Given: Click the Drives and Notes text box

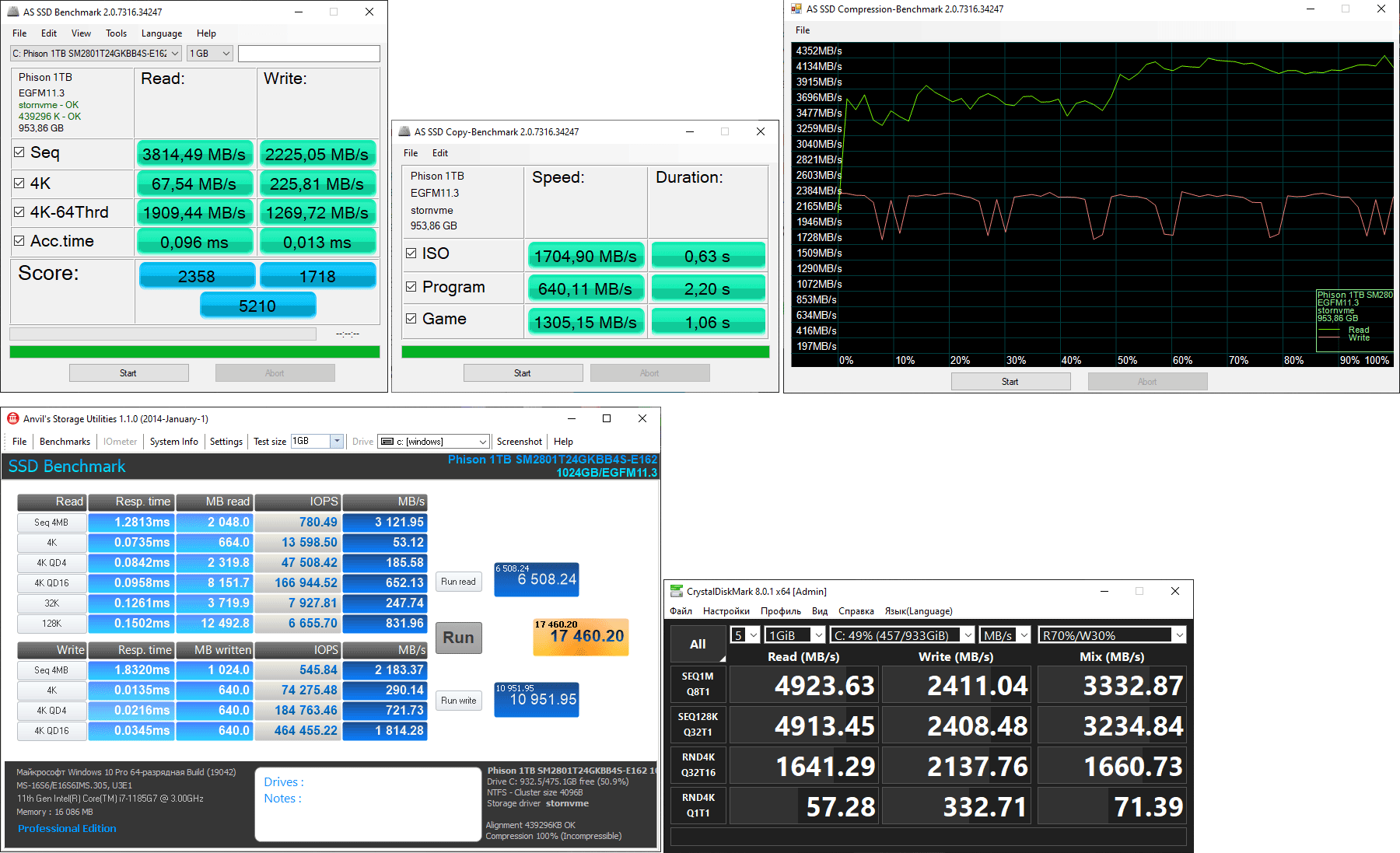Looking at the screenshot, I should (x=368, y=804).
